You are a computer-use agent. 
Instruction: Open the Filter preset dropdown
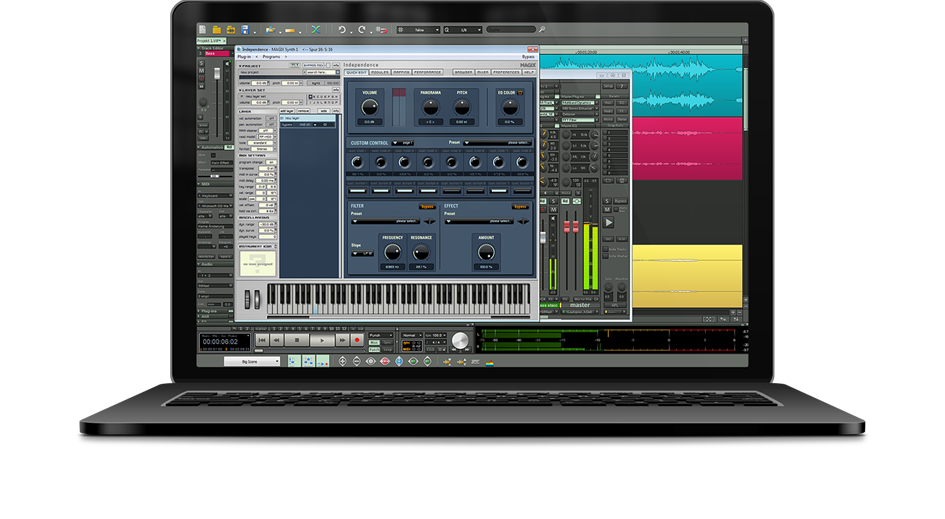click(386, 221)
